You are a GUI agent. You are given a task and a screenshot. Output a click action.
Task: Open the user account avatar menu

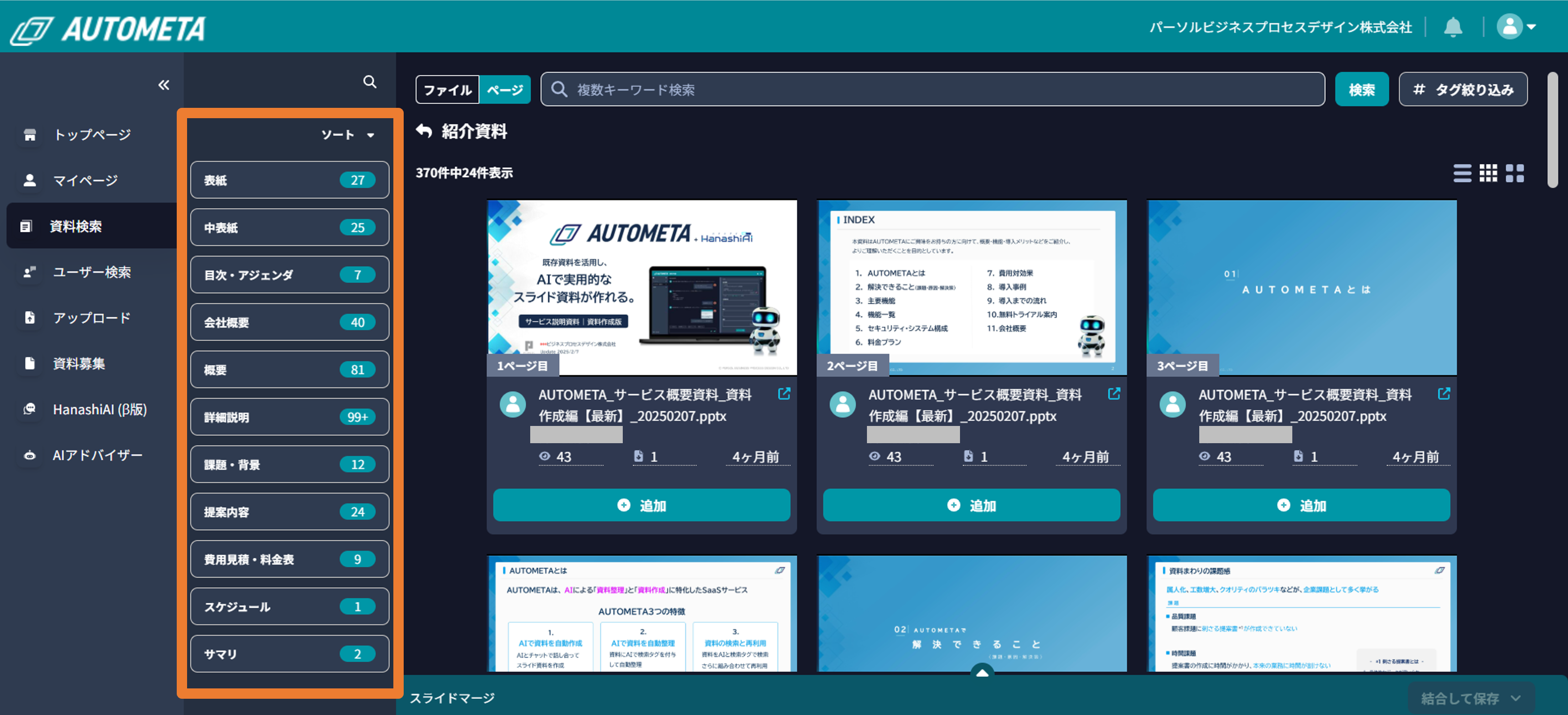tap(1516, 27)
